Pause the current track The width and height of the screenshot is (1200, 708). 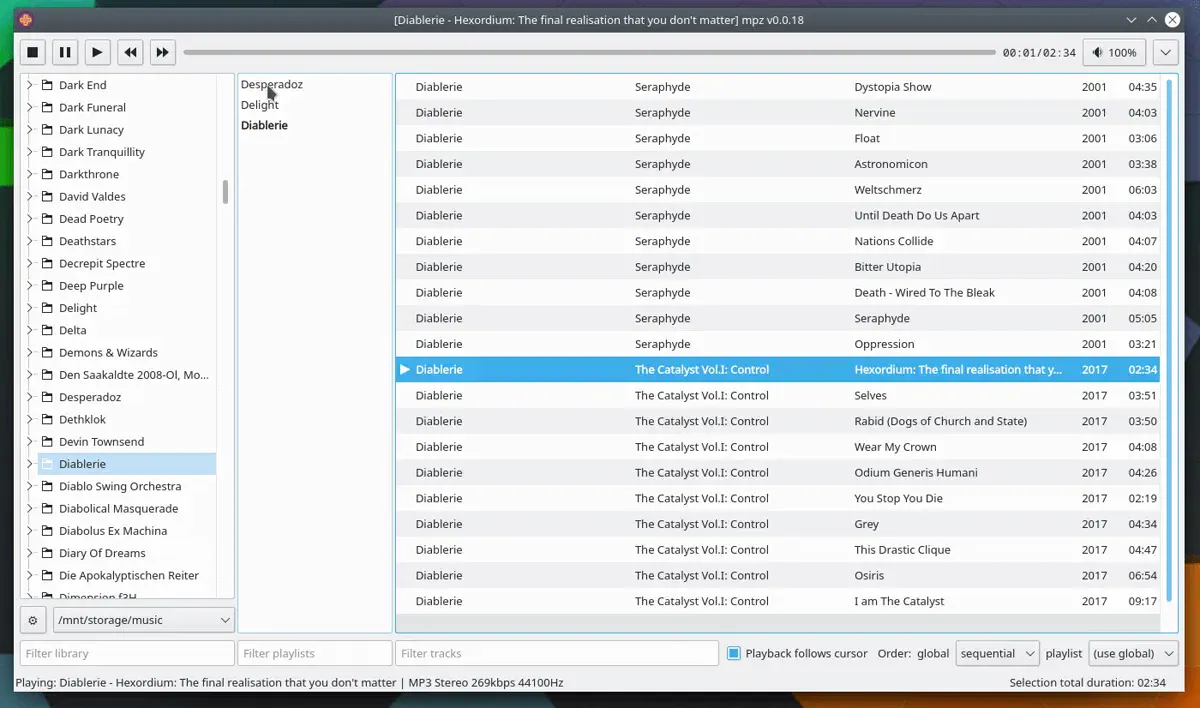(x=64, y=53)
